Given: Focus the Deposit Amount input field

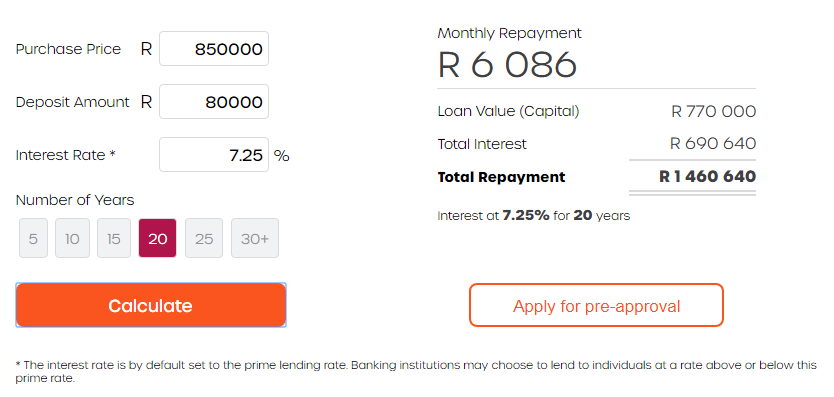Looking at the screenshot, I should [x=214, y=102].
